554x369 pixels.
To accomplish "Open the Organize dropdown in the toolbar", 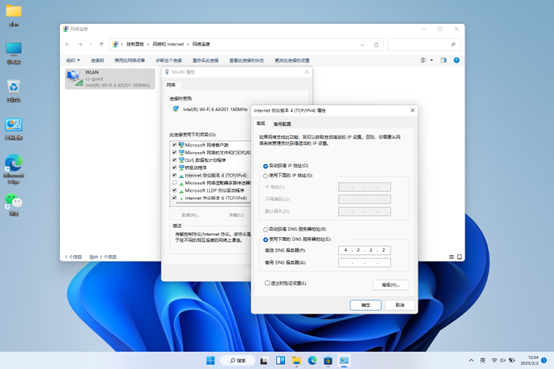I will tap(73, 60).
